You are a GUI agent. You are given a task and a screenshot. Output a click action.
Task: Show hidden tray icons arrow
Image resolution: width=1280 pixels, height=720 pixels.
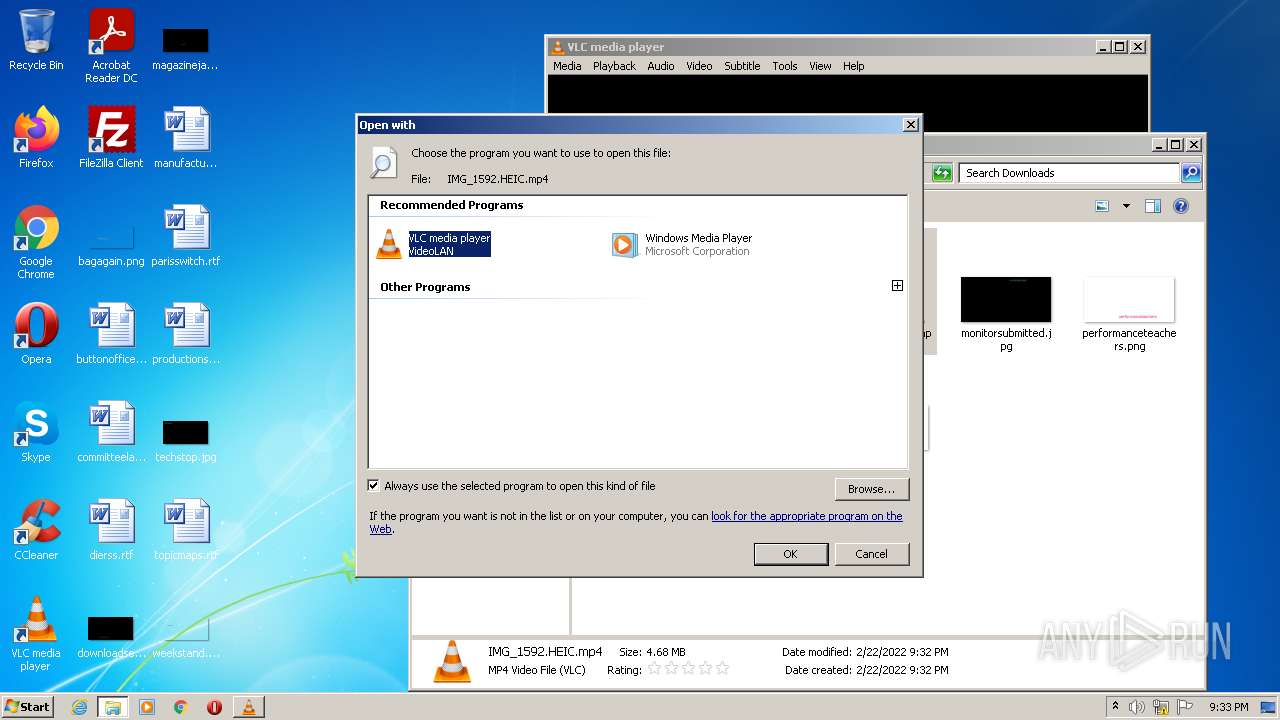pos(1115,707)
